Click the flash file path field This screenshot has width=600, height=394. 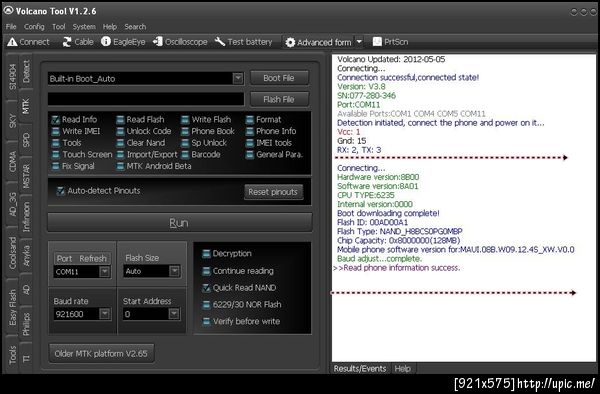tap(146, 99)
